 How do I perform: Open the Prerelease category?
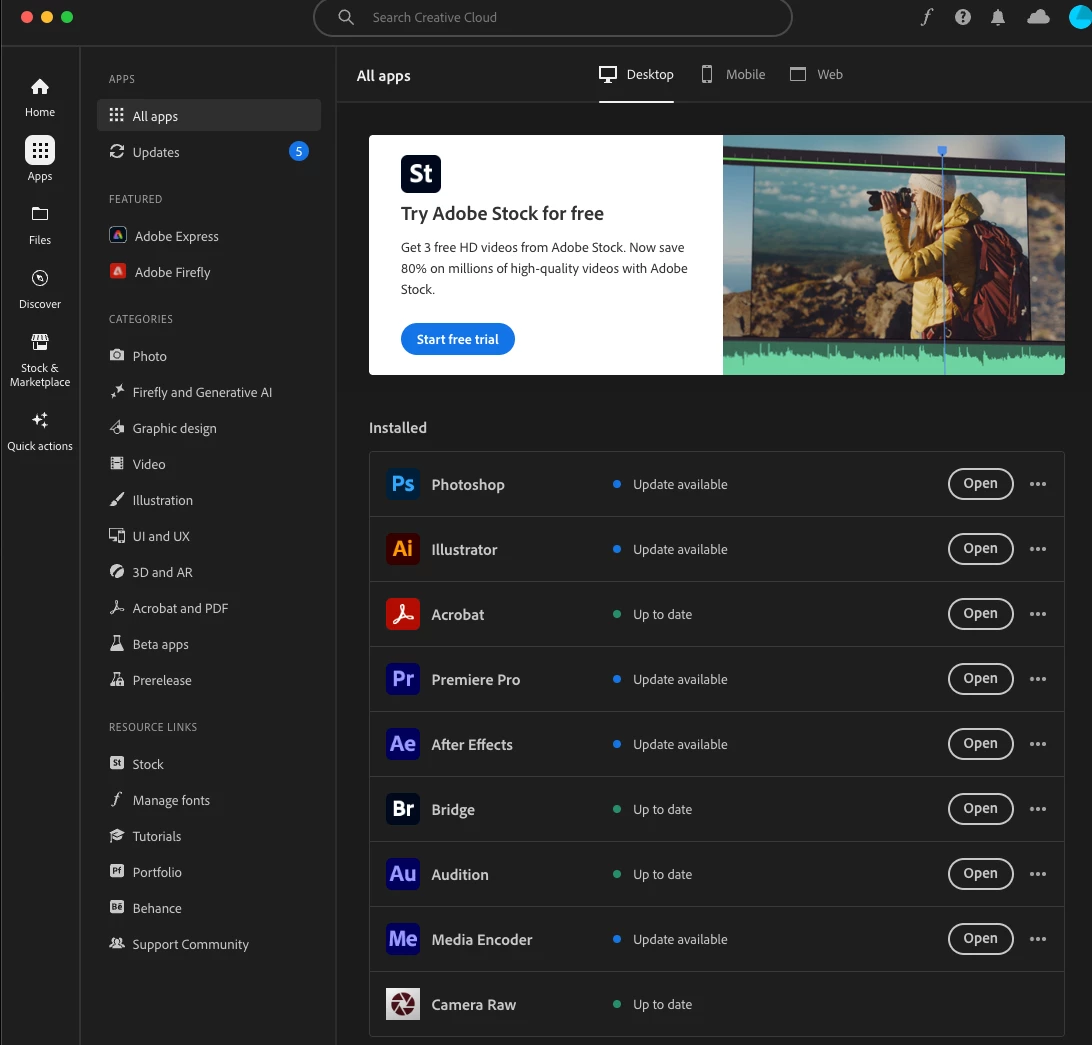pos(150,680)
